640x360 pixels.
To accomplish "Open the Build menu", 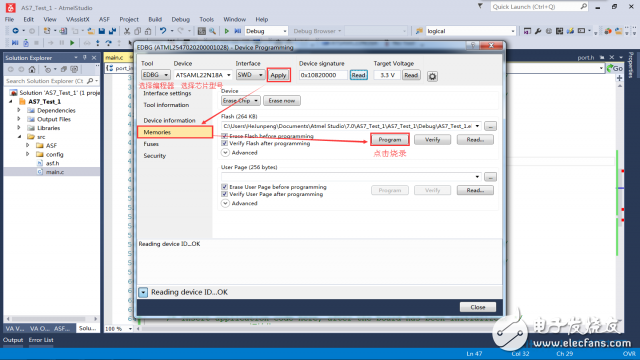I will (x=155, y=19).
